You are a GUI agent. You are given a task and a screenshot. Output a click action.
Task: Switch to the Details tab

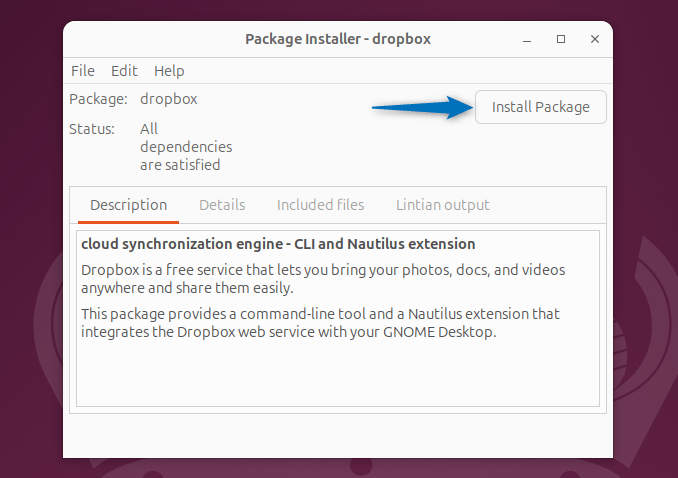point(222,205)
